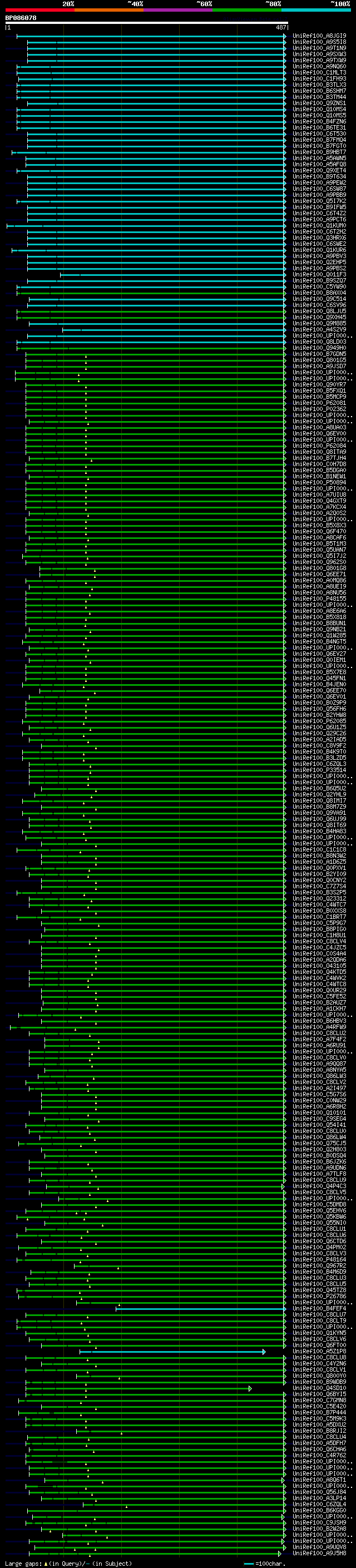The width and height of the screenshot is (356, 1568).
Task: Open entry UniRef100_A9T1N9
Action: tap(319, 48)
